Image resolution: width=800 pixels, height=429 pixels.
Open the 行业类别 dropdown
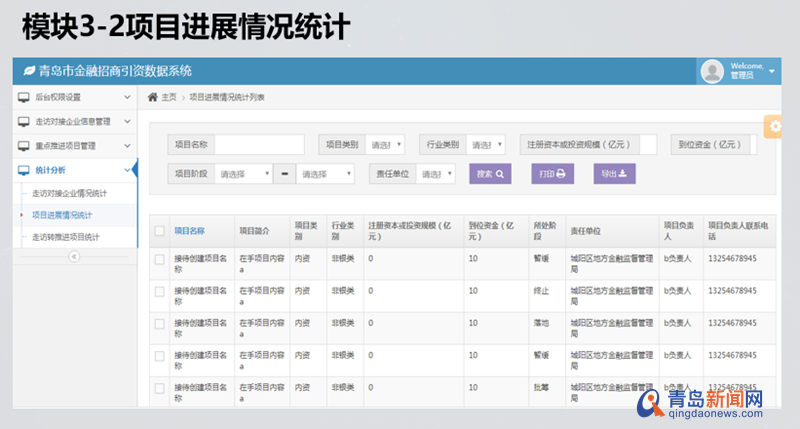(x=487, y=145)
